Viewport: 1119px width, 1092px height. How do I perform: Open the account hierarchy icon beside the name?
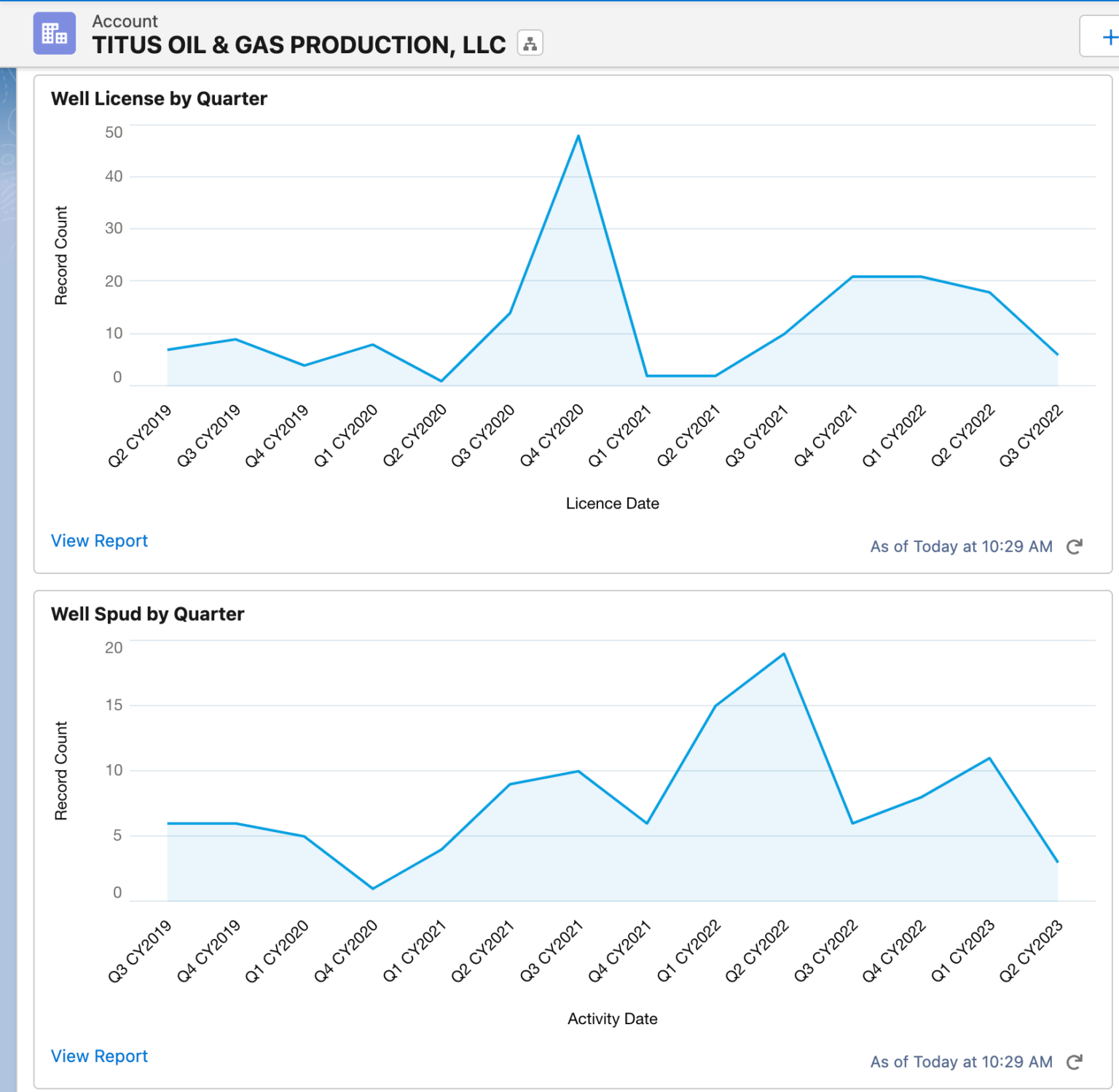(530, 43)
